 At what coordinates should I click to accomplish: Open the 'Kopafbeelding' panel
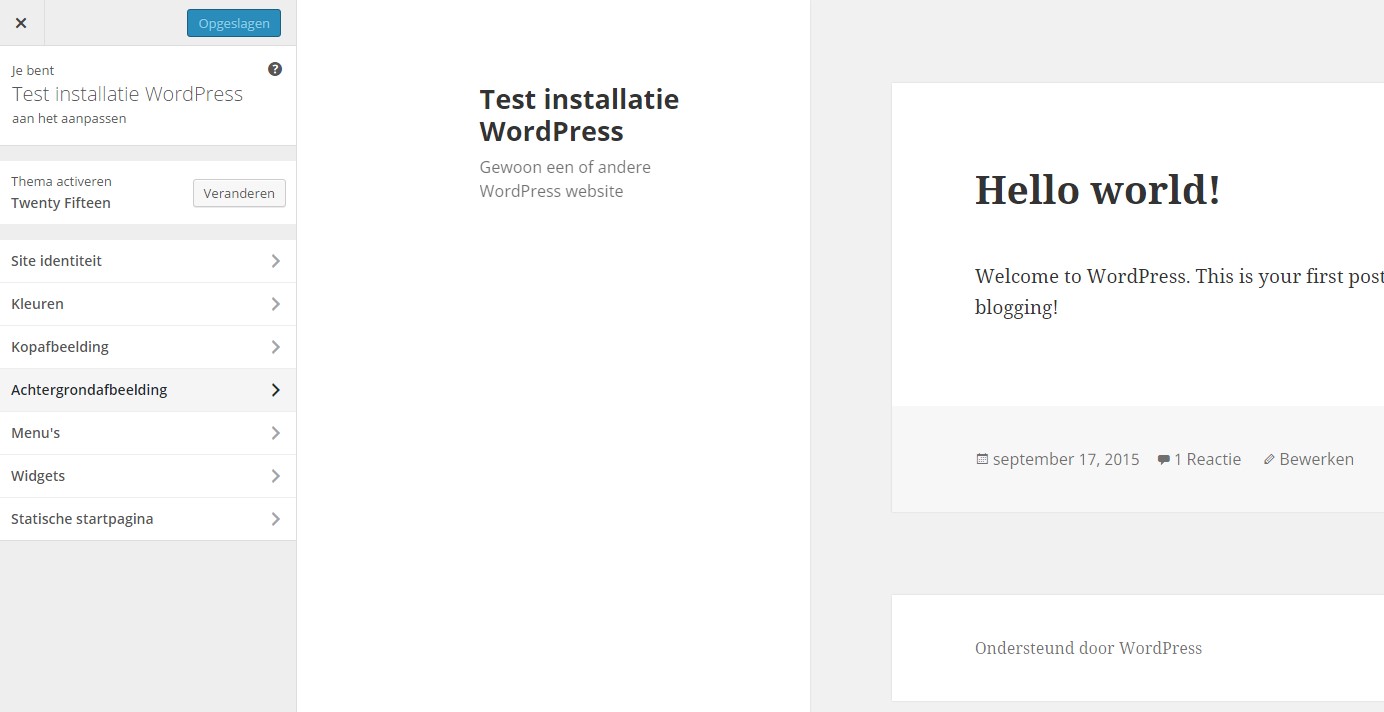[x=59, y=346]
